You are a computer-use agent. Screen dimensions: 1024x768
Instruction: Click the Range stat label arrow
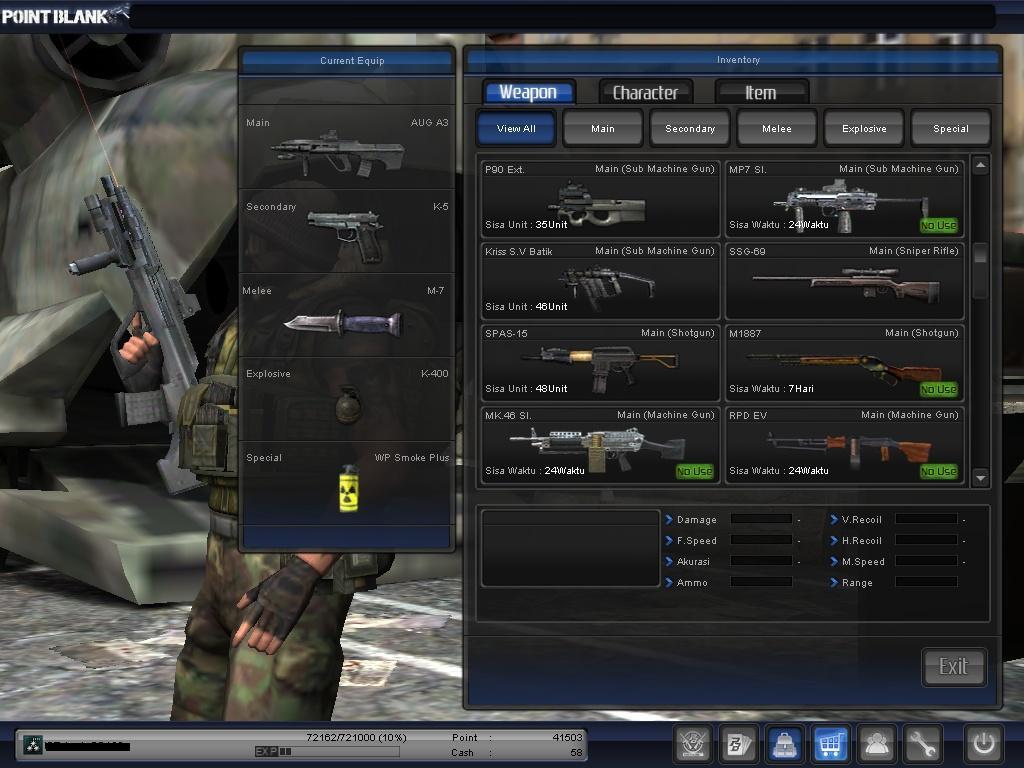[834, 583]
